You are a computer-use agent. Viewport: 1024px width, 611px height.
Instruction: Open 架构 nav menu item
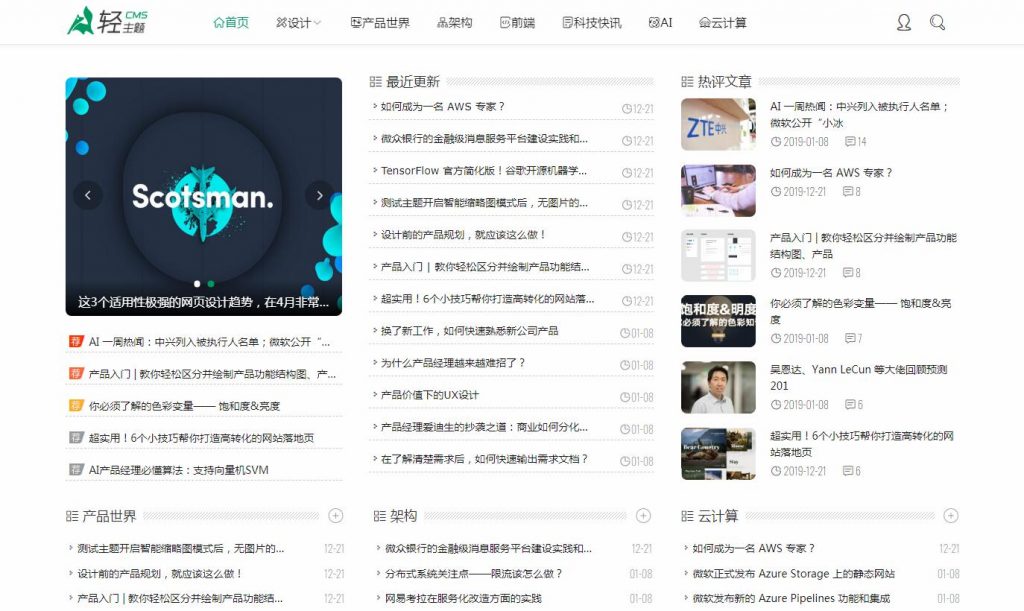455,23
